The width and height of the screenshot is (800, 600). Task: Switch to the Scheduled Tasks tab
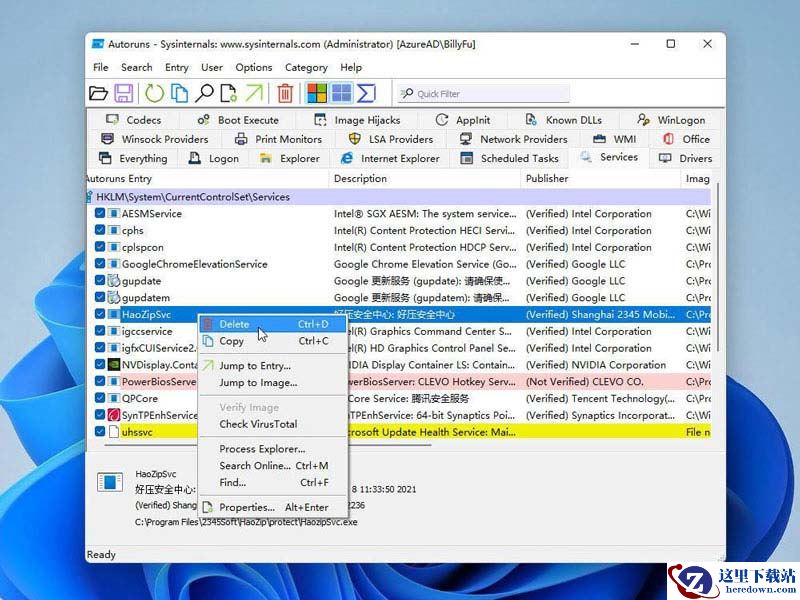(509, 158)
